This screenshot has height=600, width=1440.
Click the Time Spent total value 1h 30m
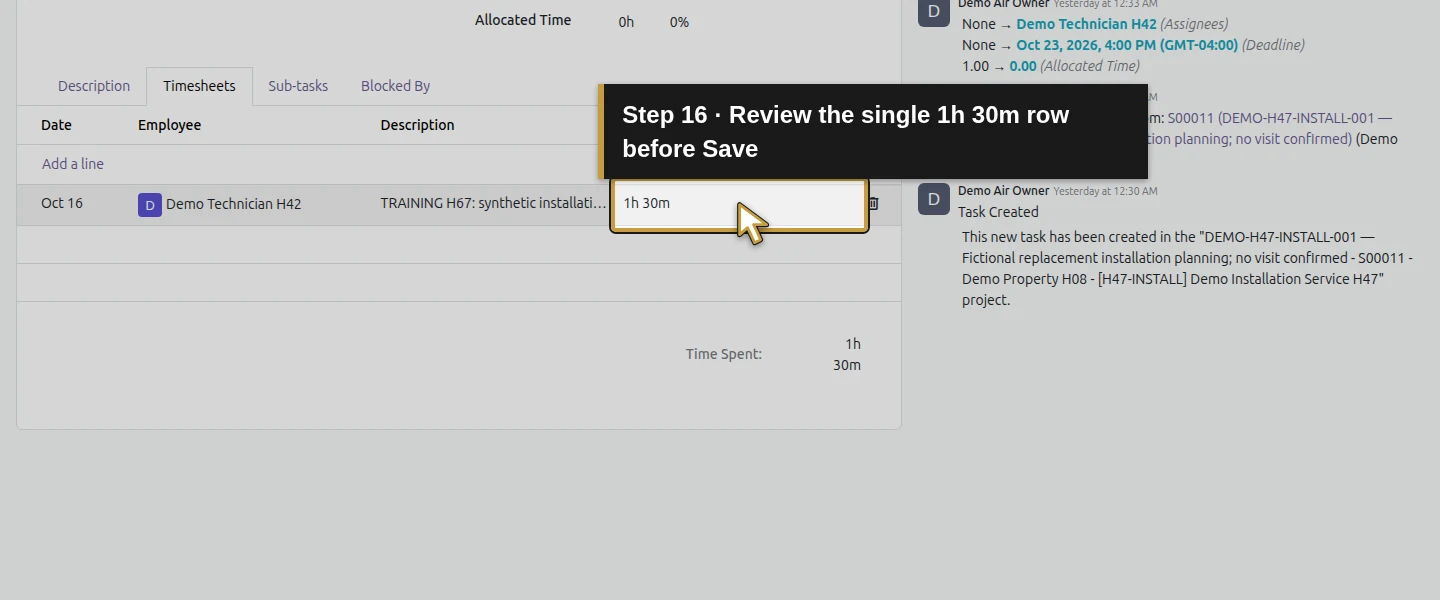coord(847,355)
